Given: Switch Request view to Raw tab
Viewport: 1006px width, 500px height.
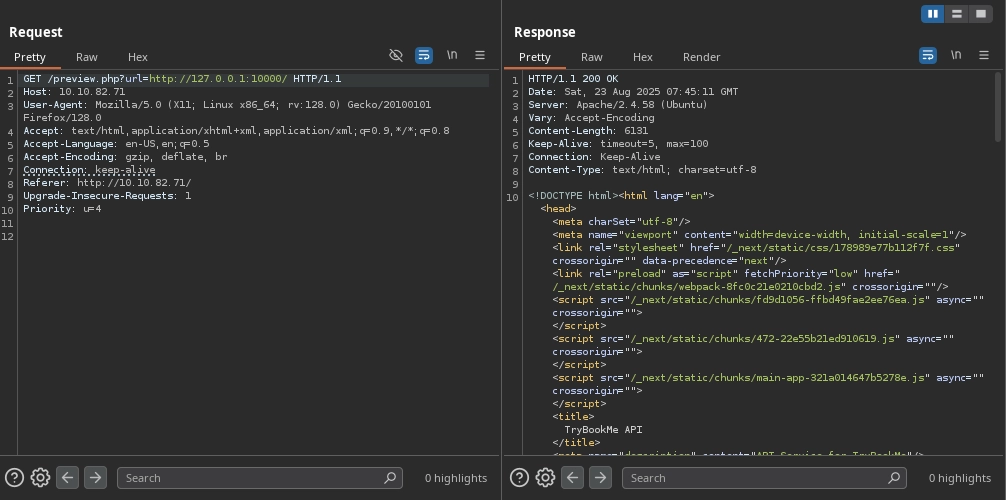Looking at the screenshot, I should coord(86,57).
